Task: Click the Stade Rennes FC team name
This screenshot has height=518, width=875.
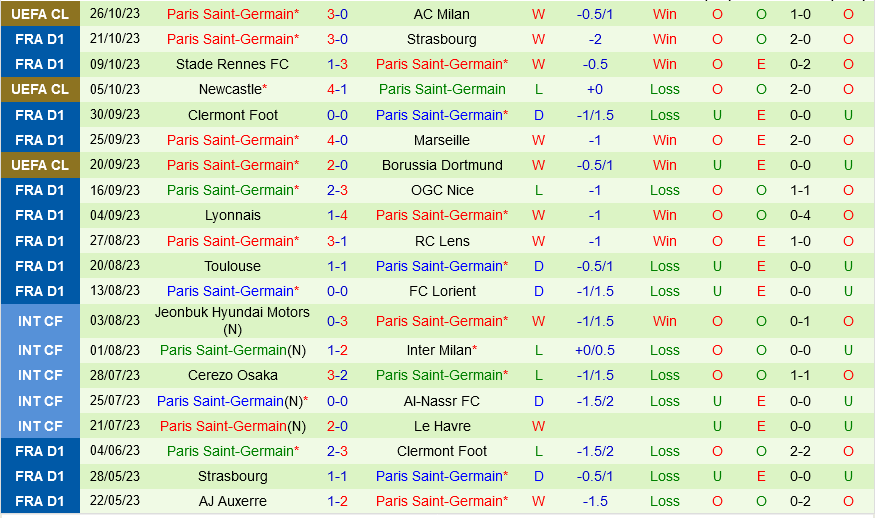Action: pos(232,64)
